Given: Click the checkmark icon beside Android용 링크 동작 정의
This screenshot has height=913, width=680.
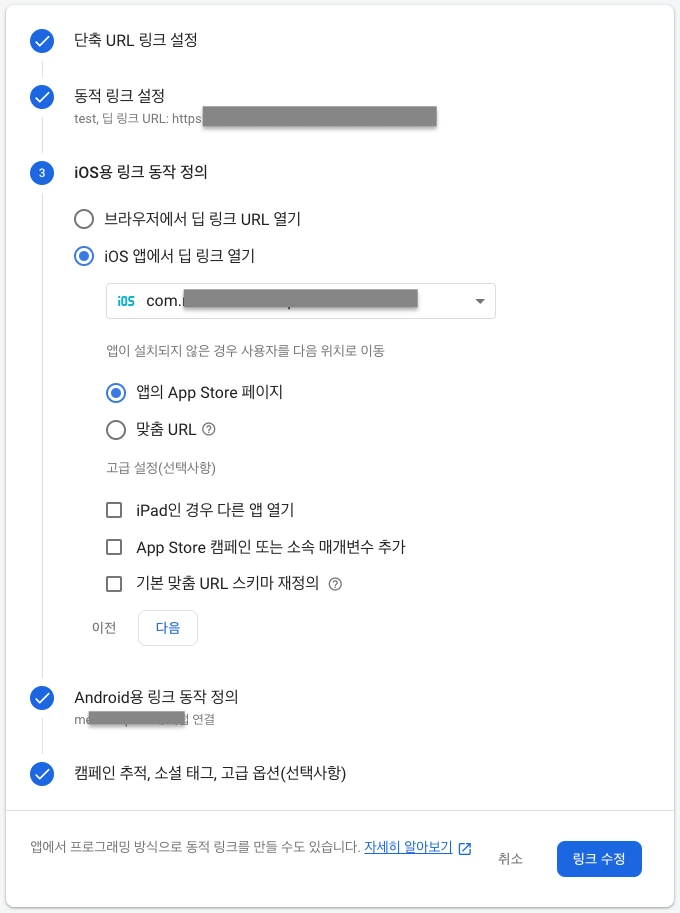Looking at the screenshot, I should coord(42,698).
